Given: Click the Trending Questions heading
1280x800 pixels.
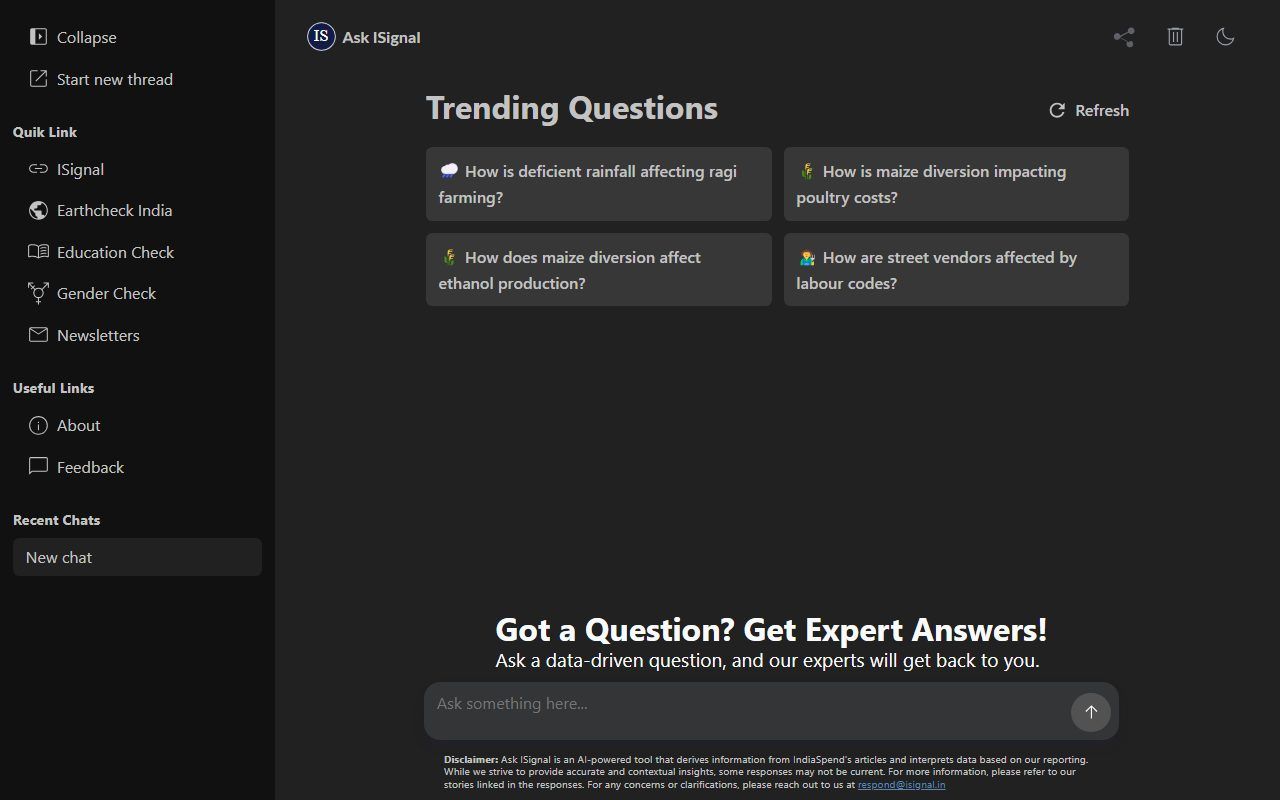Looking at the screenshot, I should coord(572,108).
